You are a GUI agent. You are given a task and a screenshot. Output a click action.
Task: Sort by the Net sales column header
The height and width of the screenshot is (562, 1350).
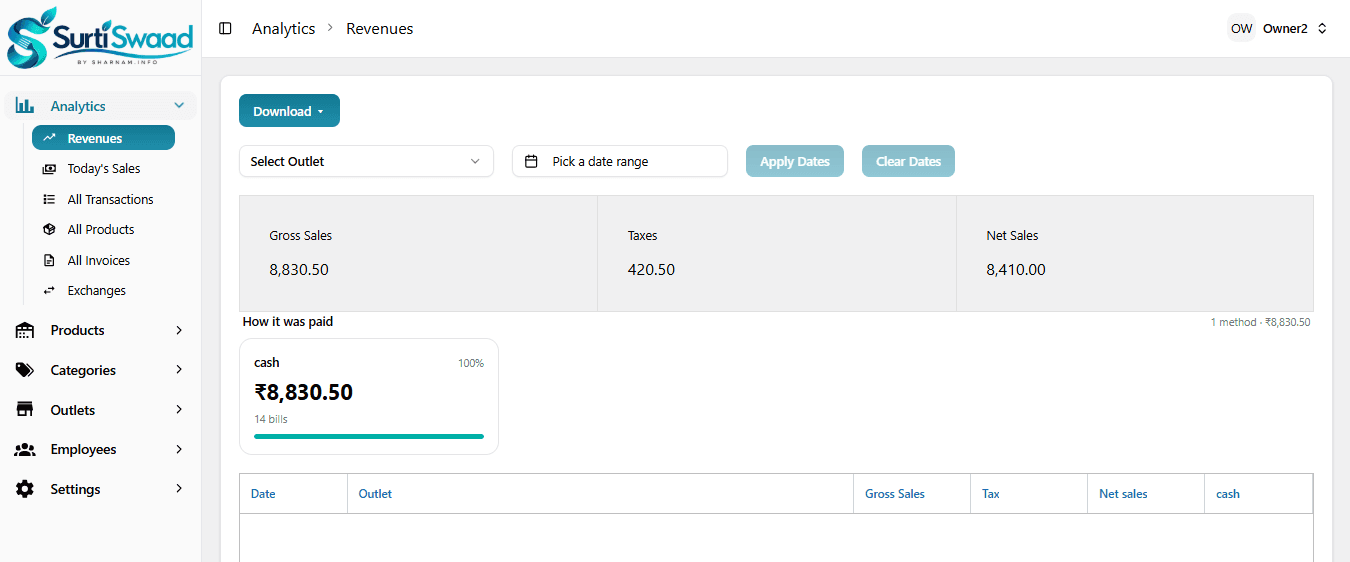pyautogui.click(x=1146, y=494)
